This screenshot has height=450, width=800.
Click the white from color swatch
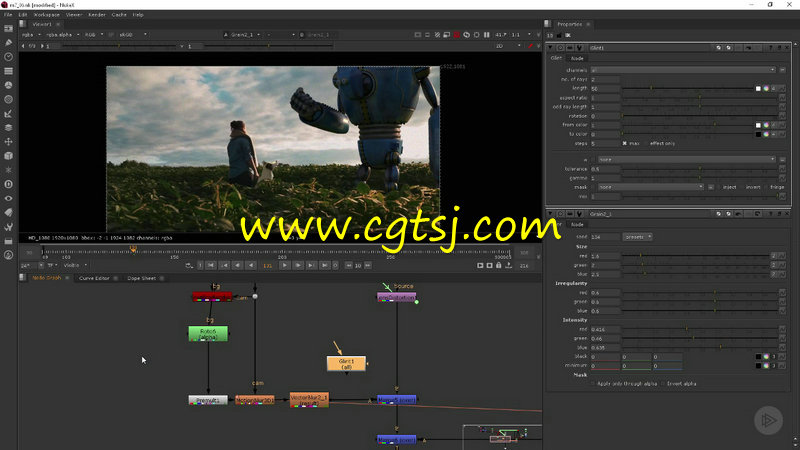(x=758, y=125)
